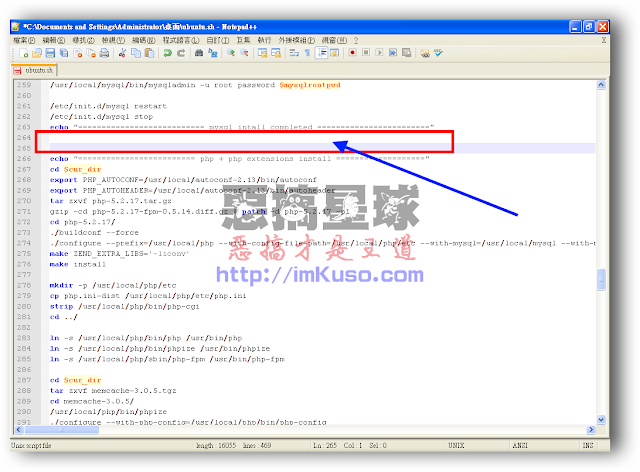Toggle synchronized horizontal scrolling icon
640x472 pixels.
point(276,53)
